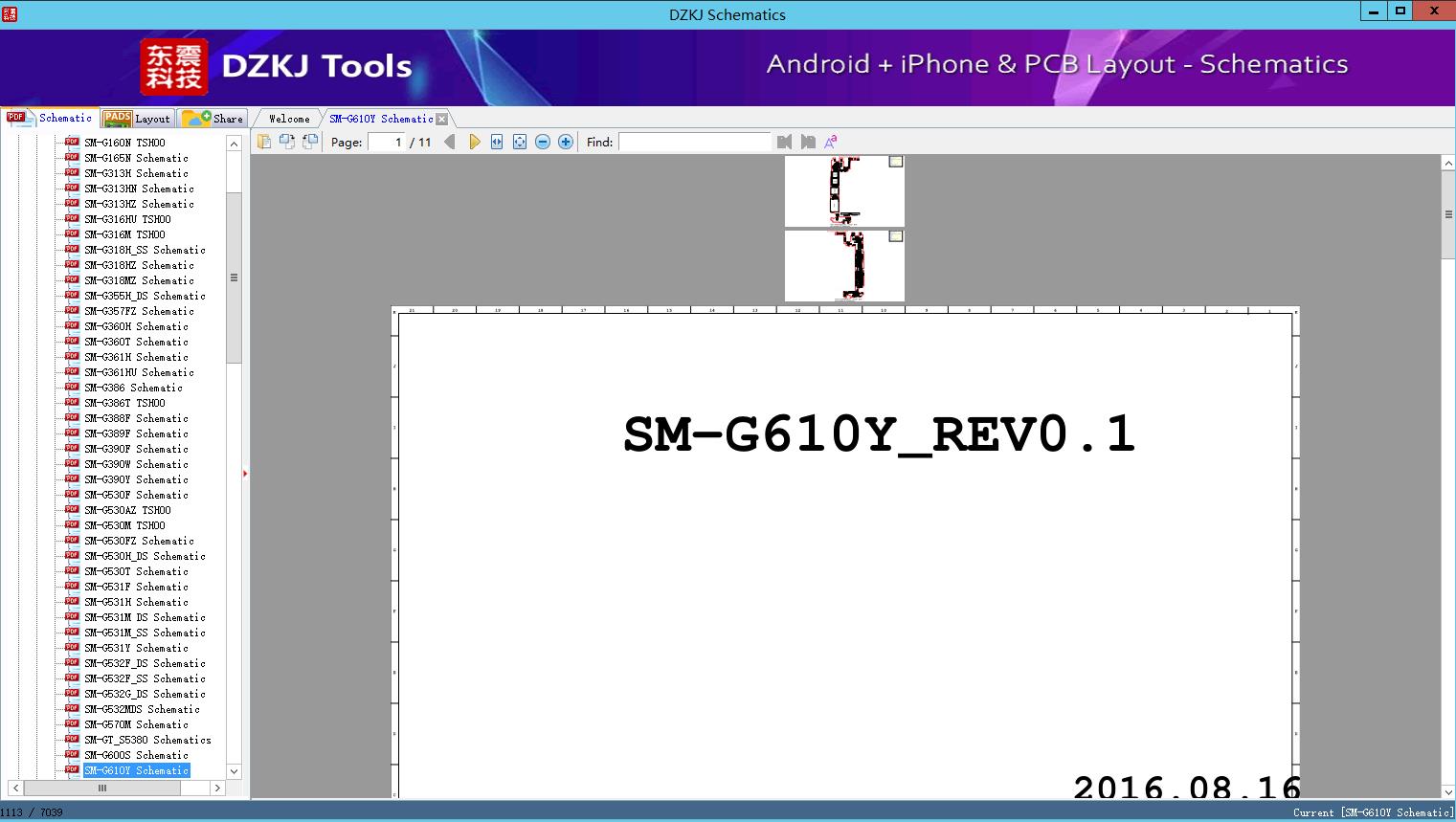Click the copy document icon in the viewer toolbar
The width and height of the screenshot is (1456, 822).
click(x=264, y=142)
